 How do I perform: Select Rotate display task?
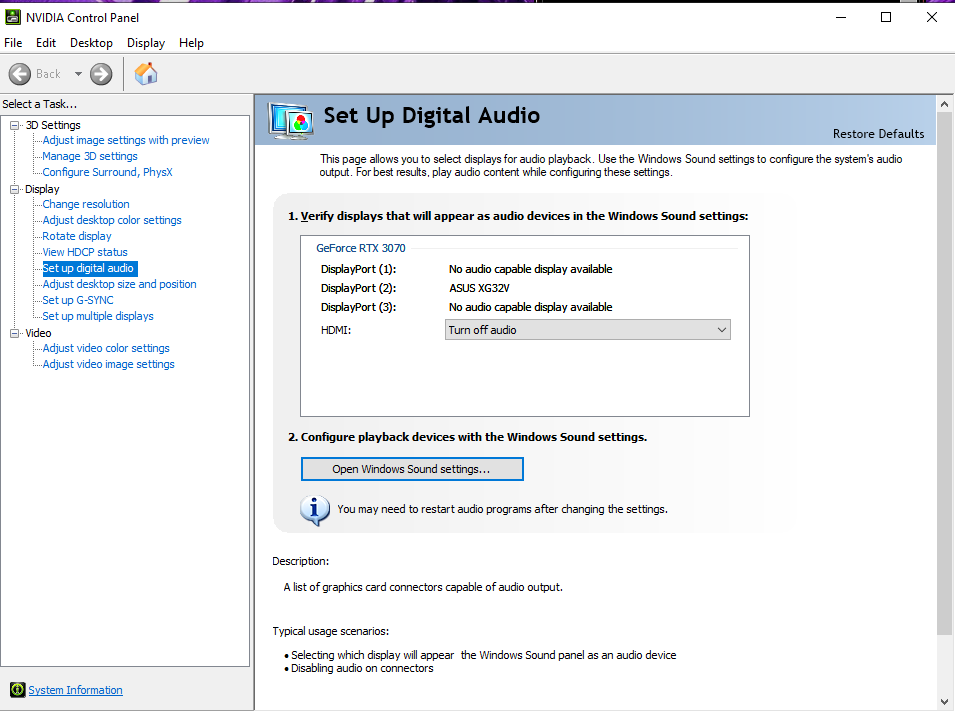pos(77,236)
